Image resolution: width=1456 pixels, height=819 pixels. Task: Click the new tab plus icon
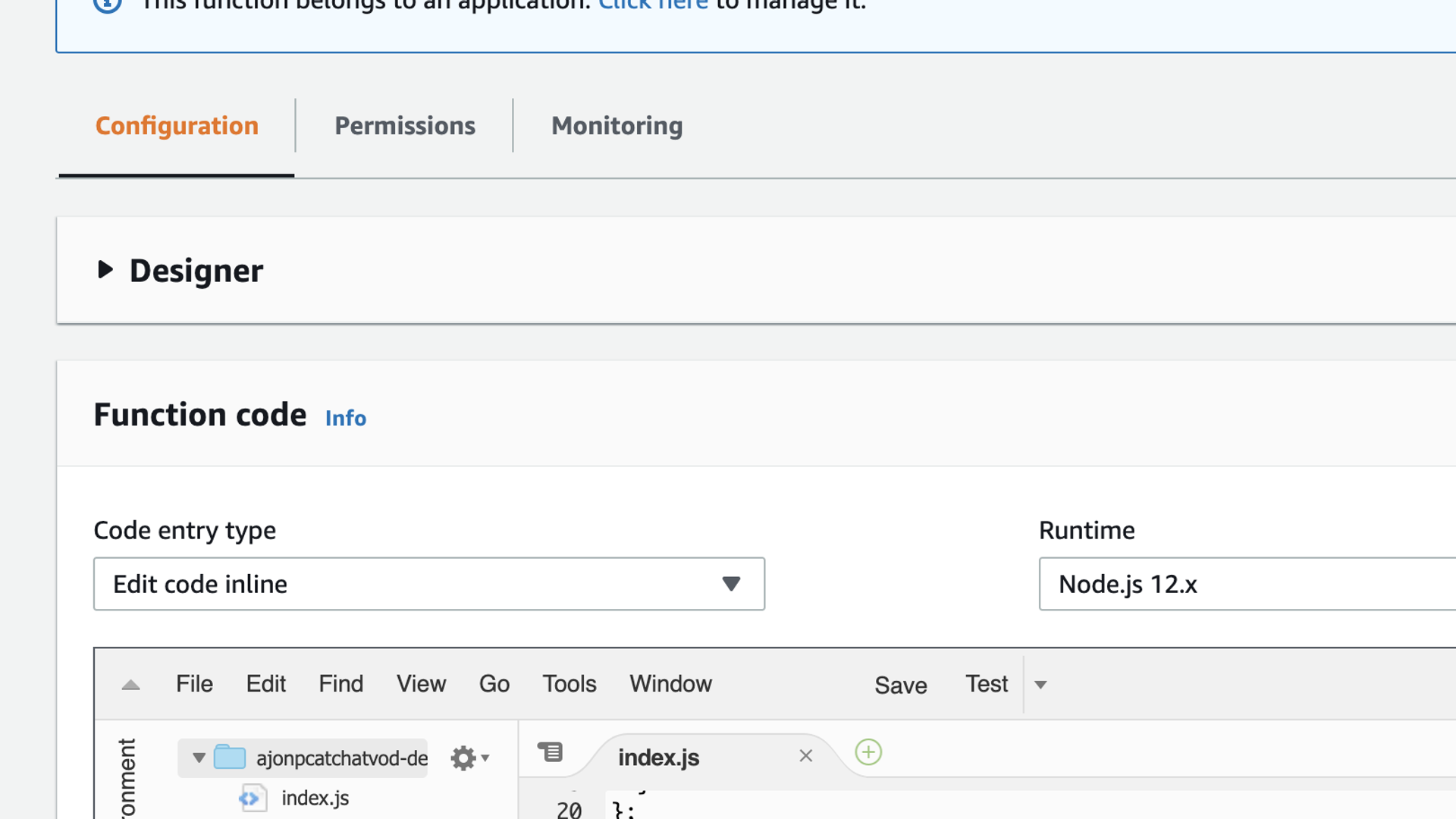click(x=868, y=752)
